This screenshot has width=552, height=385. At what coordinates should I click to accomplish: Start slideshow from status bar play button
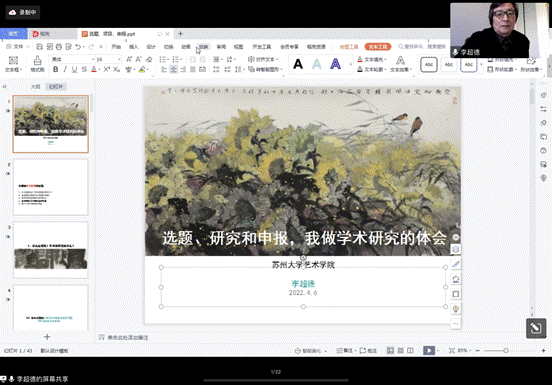pyautogui.click(x=429, y=351)
